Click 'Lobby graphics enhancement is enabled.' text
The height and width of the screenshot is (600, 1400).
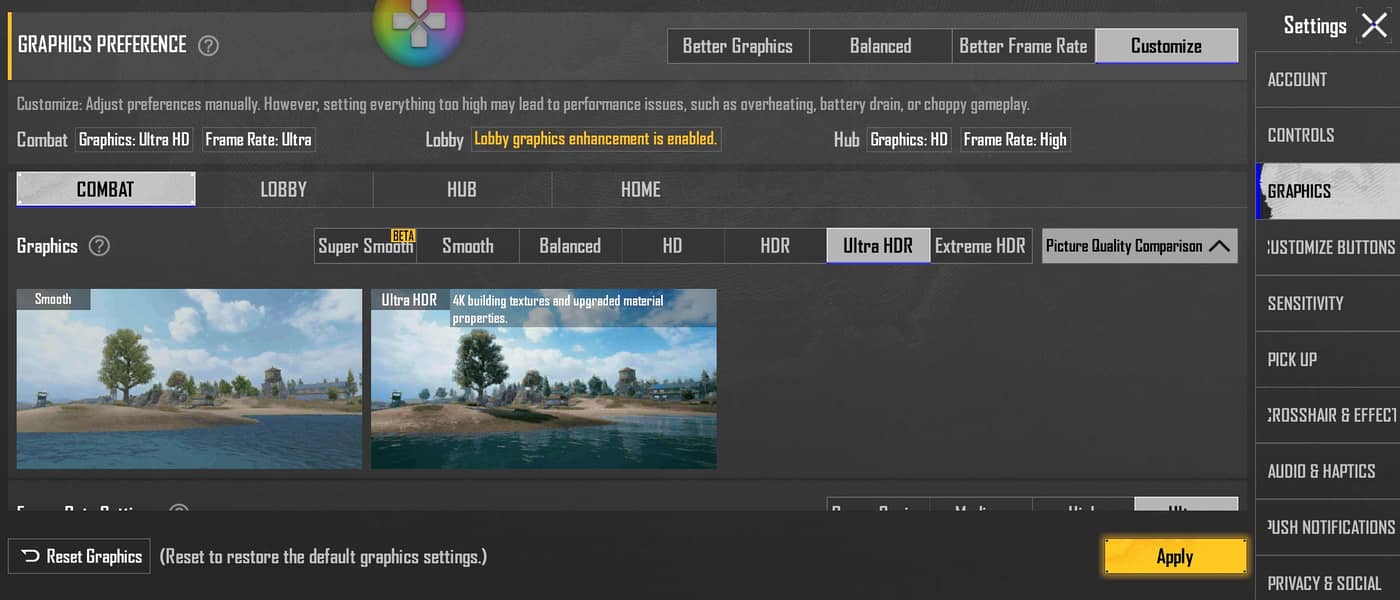pyautogui.click(x=596, y=140)
